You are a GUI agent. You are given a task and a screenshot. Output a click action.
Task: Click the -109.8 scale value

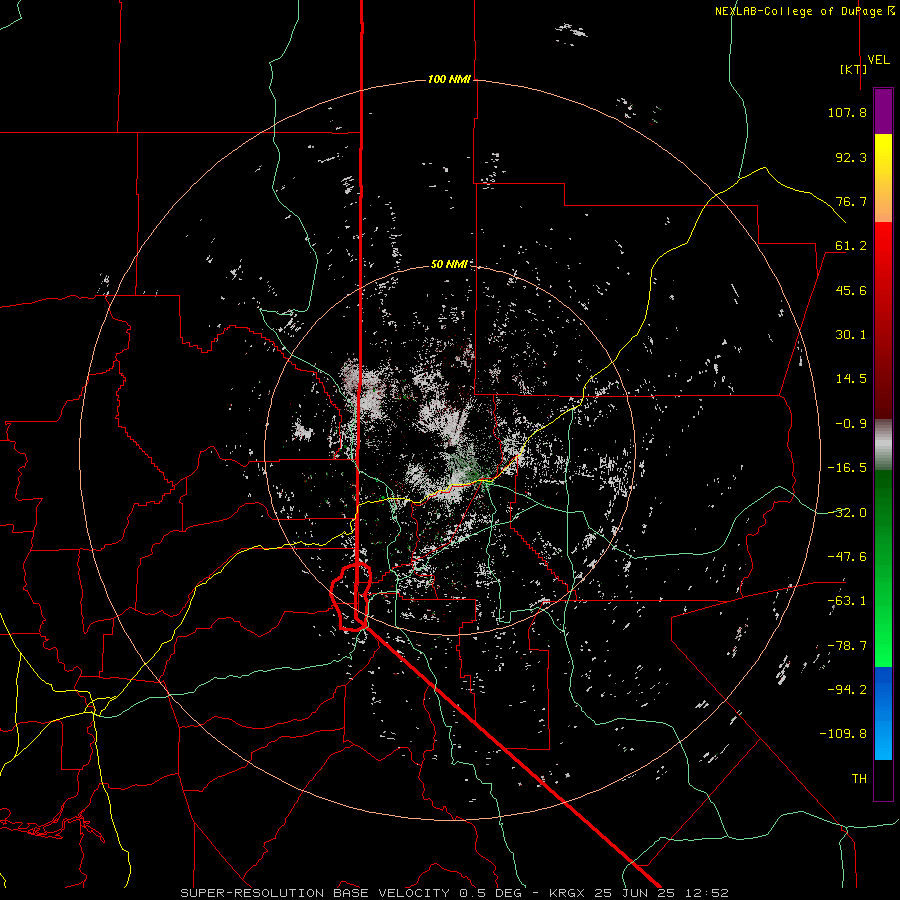click(x=843, y=734)
